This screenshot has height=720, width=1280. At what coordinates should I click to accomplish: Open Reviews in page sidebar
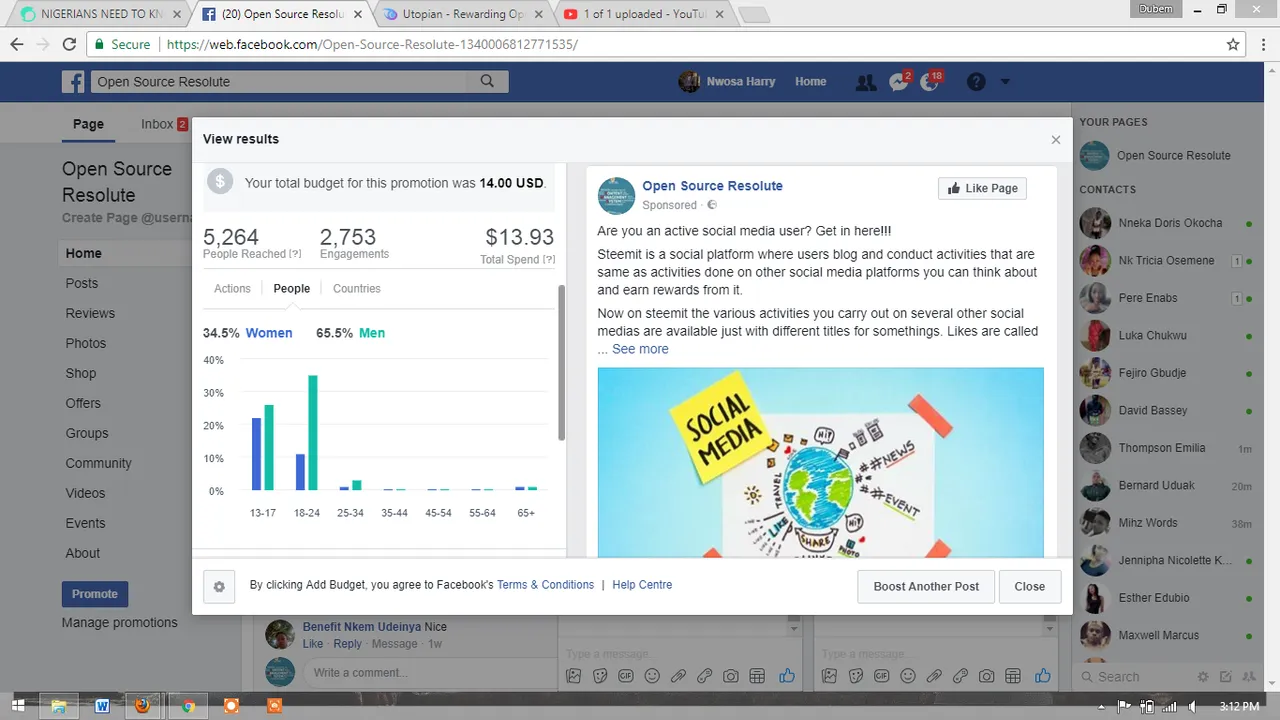click(90, 313)
